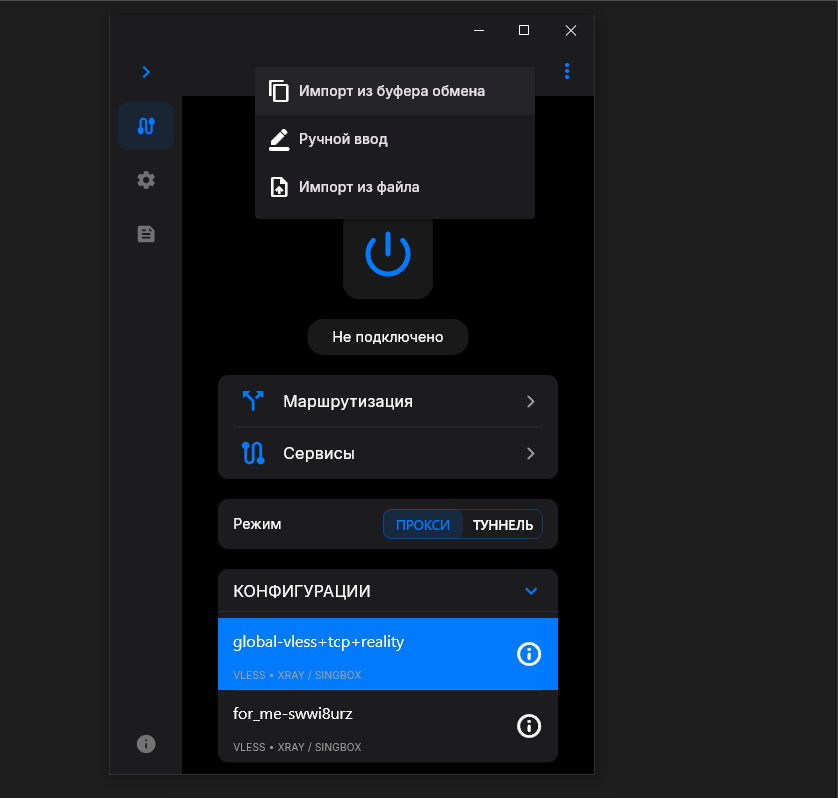Collapse the КОНФИГУРАЦИИ section
The image size is (838, 798).
pos(531,591)
